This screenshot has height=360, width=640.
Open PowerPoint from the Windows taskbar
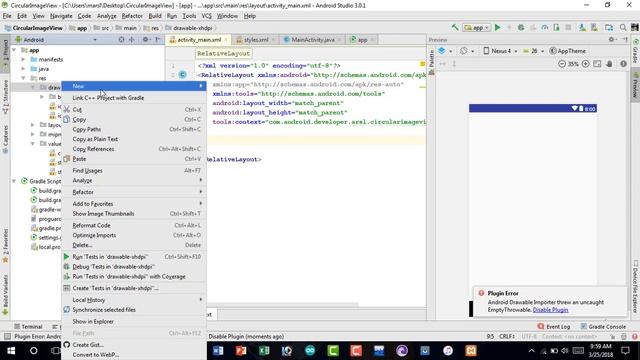[x=241, y=351]
